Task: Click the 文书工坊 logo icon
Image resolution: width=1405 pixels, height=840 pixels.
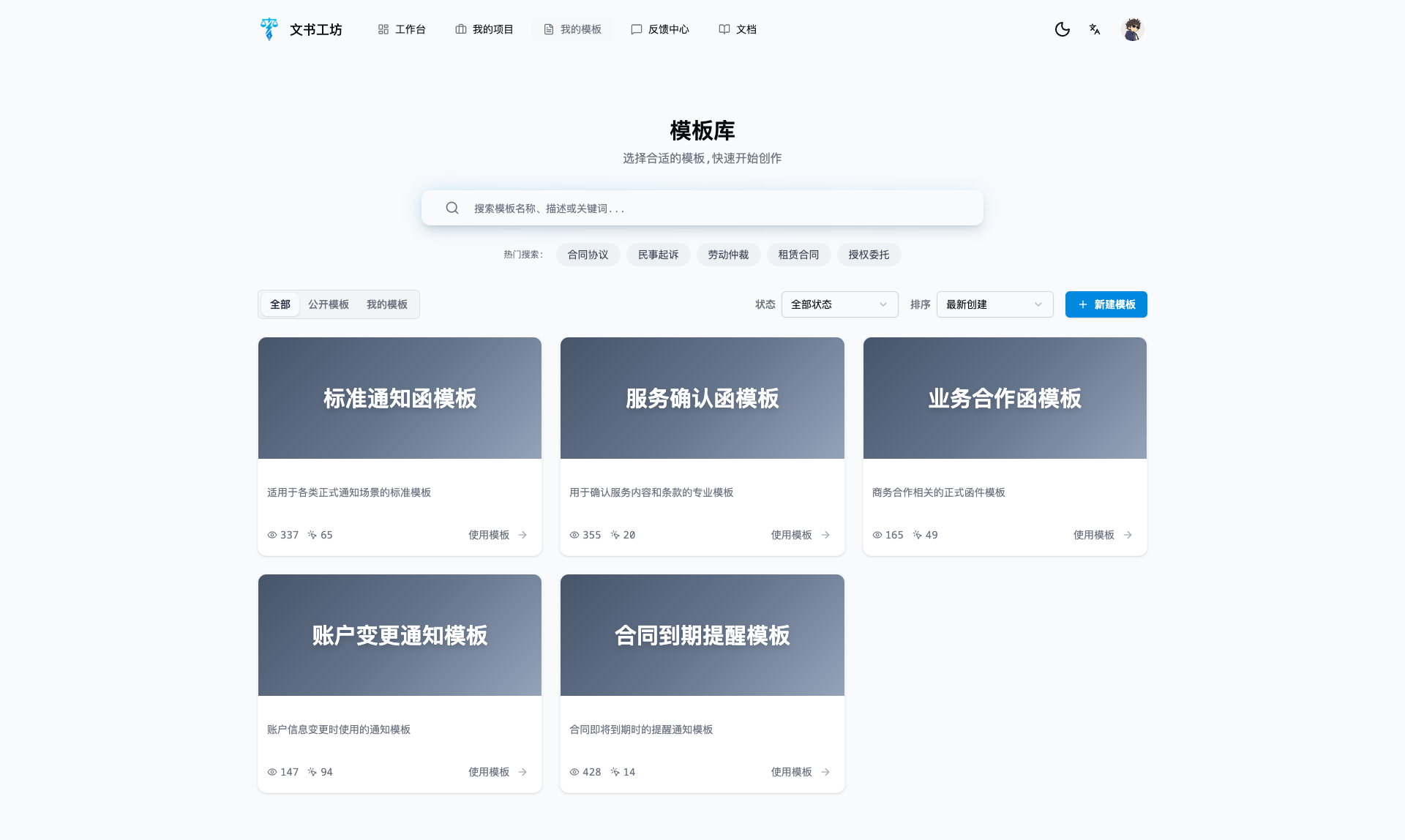Action: tap(269, 29)
